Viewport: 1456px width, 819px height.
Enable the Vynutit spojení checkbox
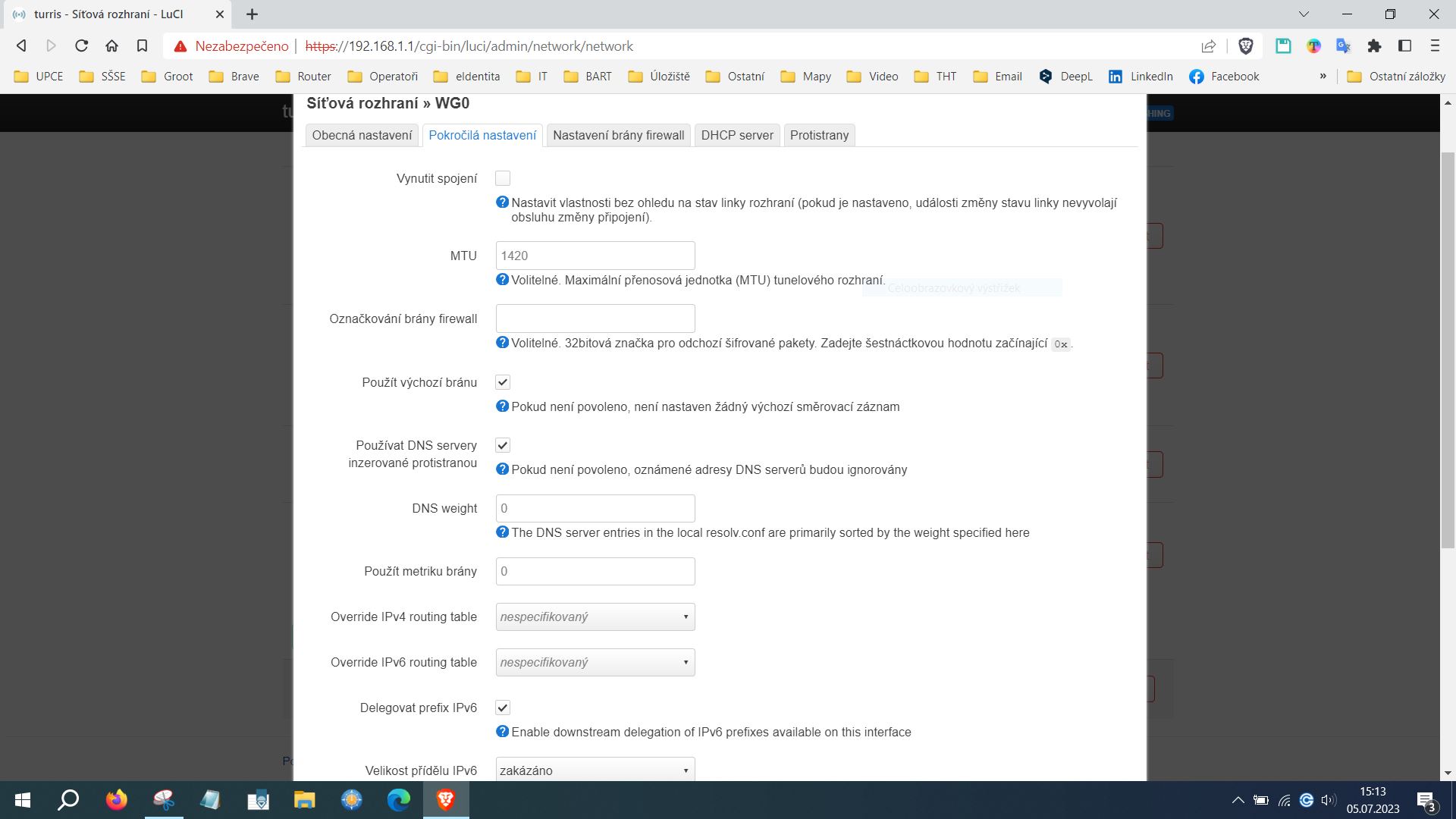(x=503, y=178)
